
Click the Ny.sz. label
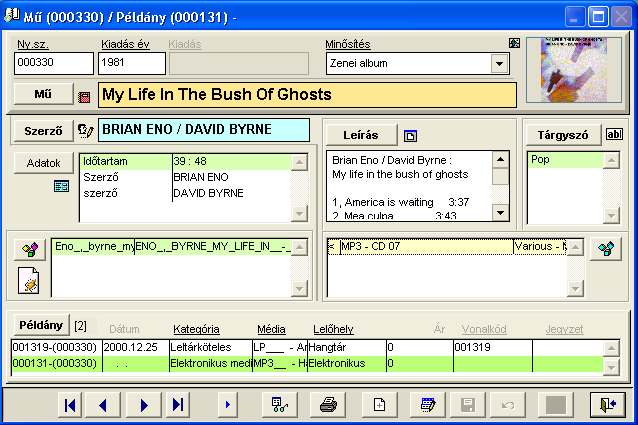click(x=33, y=44)
